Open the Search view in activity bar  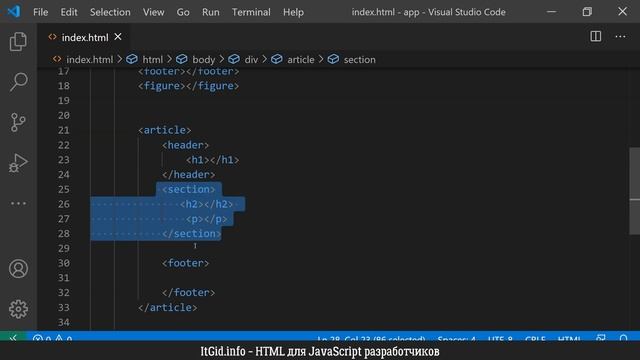[18, 82]
